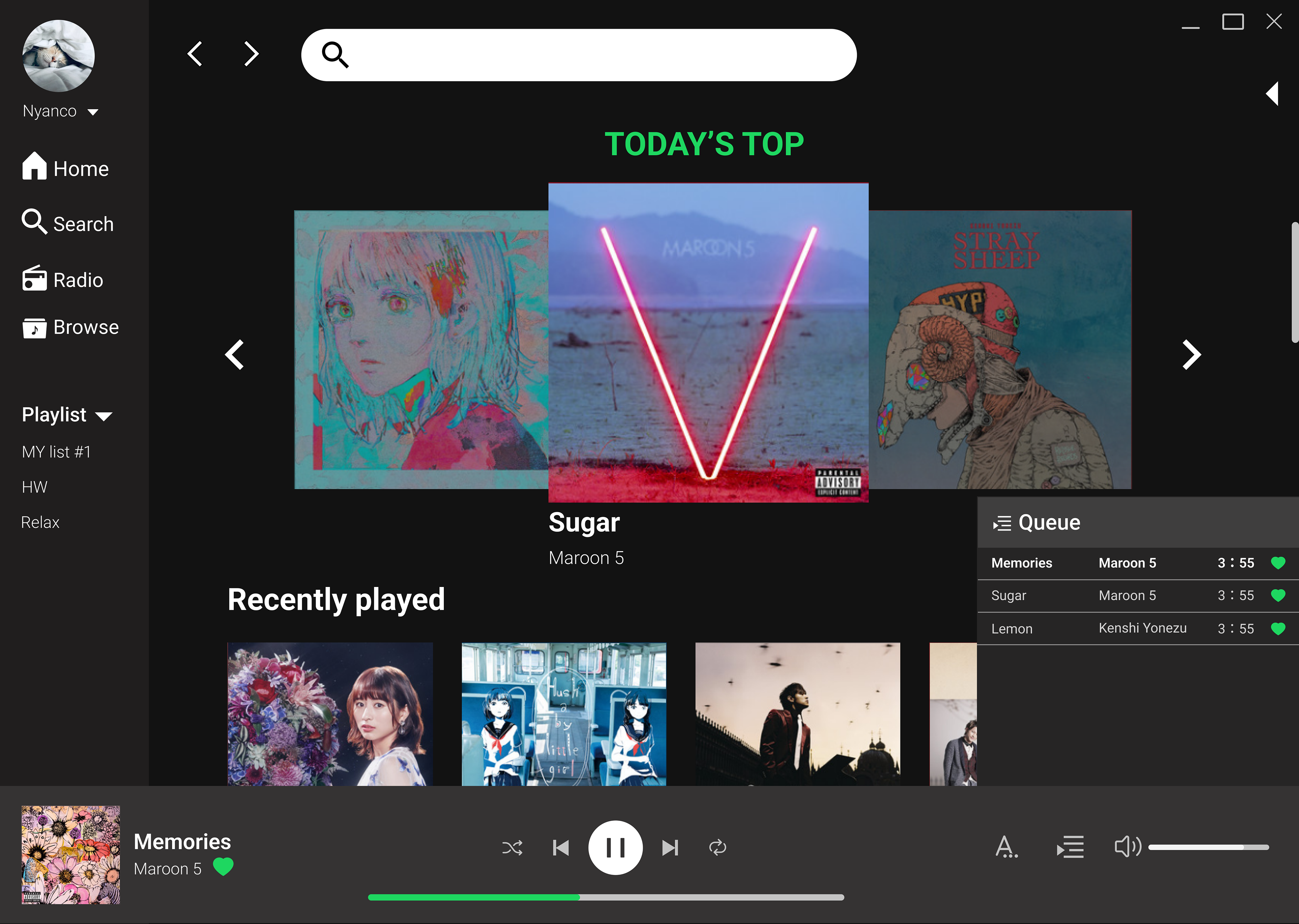Open Nyanco profile avatar picture
Image resolution: width=1299 pixels, height=924 pixels.
coord(59,56)
